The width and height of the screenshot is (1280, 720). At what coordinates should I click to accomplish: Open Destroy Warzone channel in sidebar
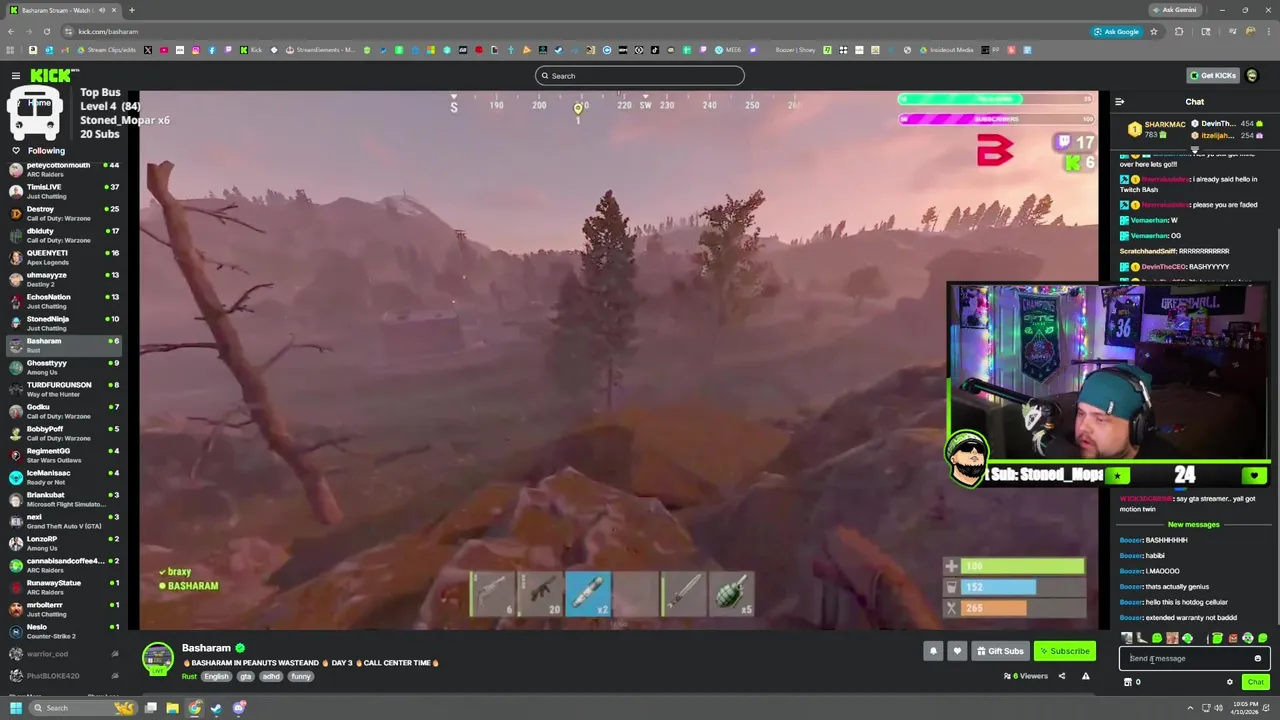click(63, 213)
